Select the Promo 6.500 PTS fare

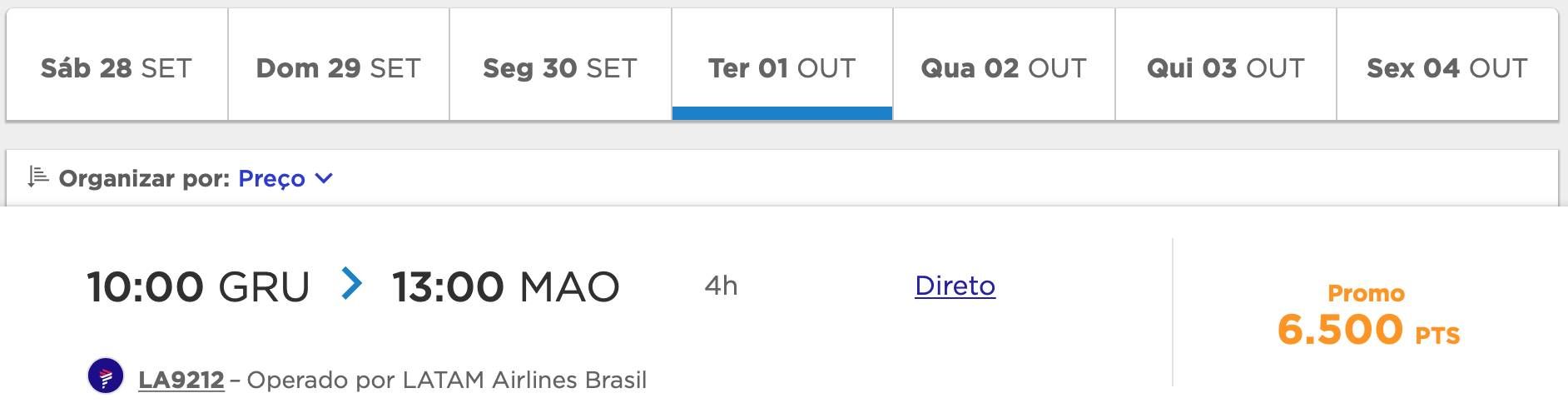[1367, 316]
